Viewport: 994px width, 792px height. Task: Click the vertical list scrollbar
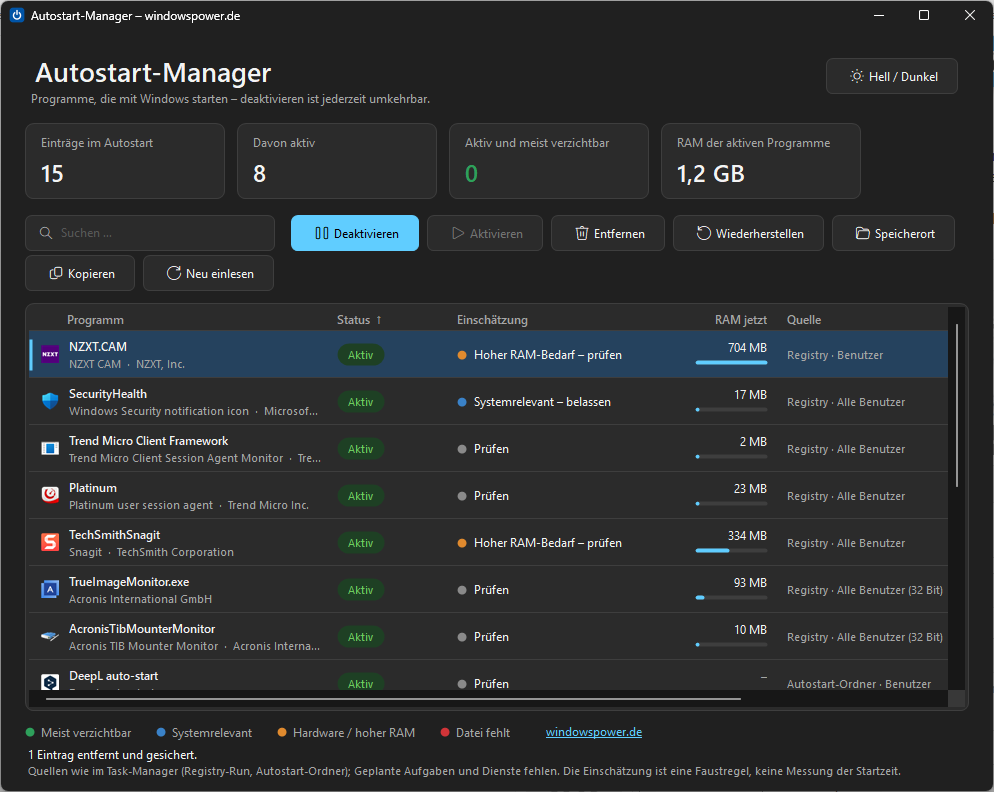(x=957, y=406)
